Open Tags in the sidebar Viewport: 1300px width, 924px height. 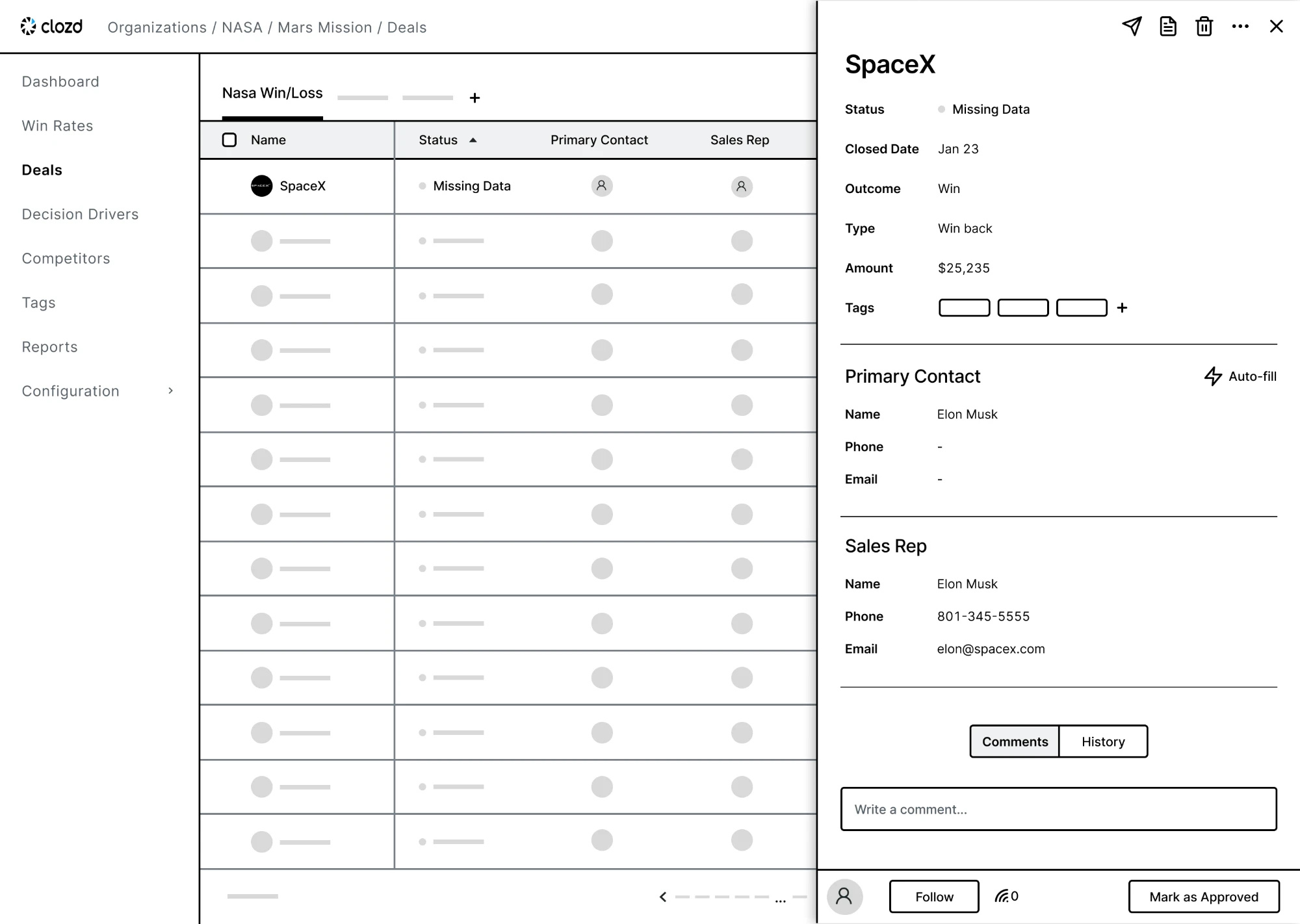[38, 303]
